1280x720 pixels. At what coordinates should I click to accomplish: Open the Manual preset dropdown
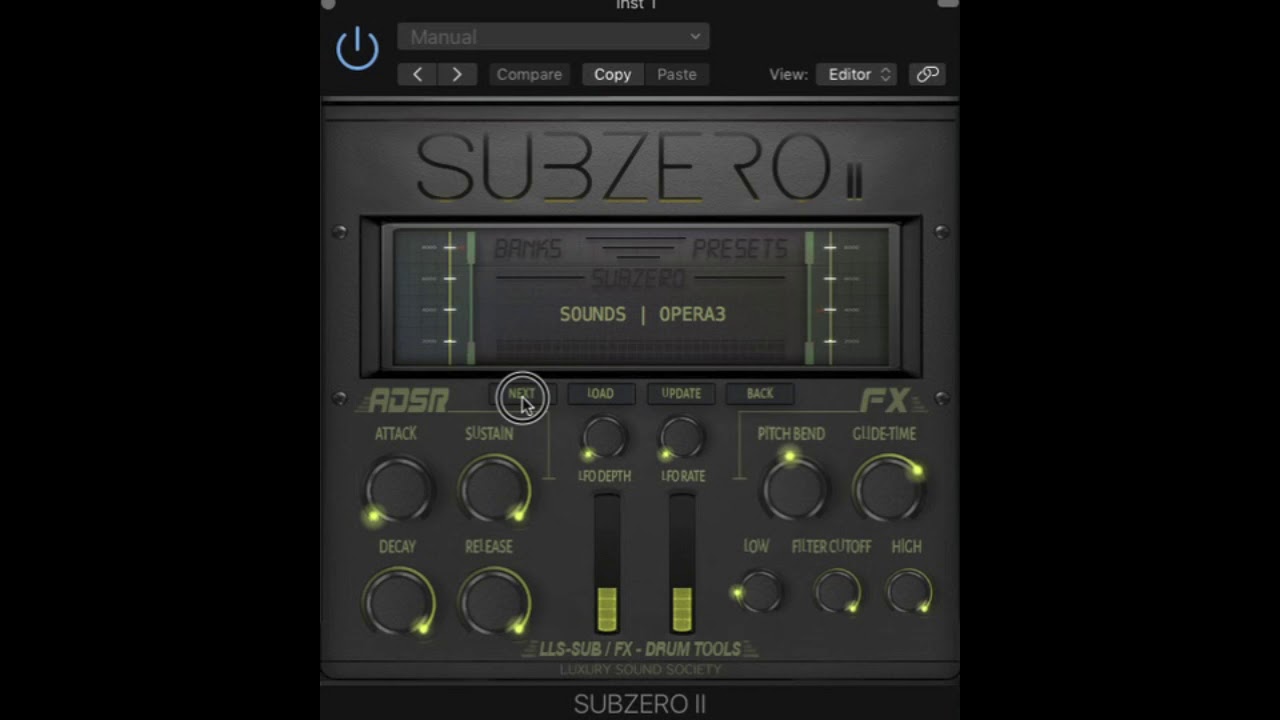click(553, 37)
